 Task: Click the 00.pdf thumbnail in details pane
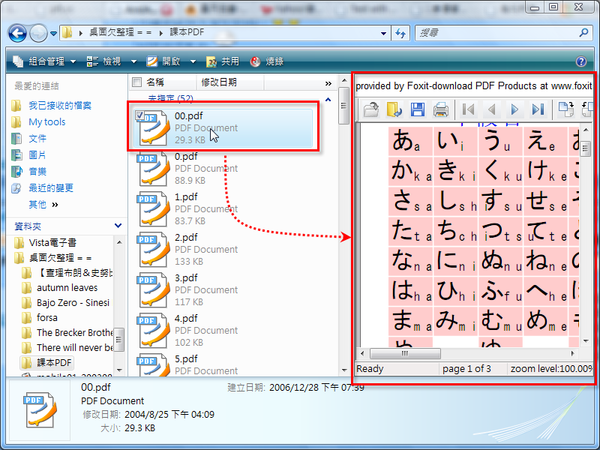point(40,409)
